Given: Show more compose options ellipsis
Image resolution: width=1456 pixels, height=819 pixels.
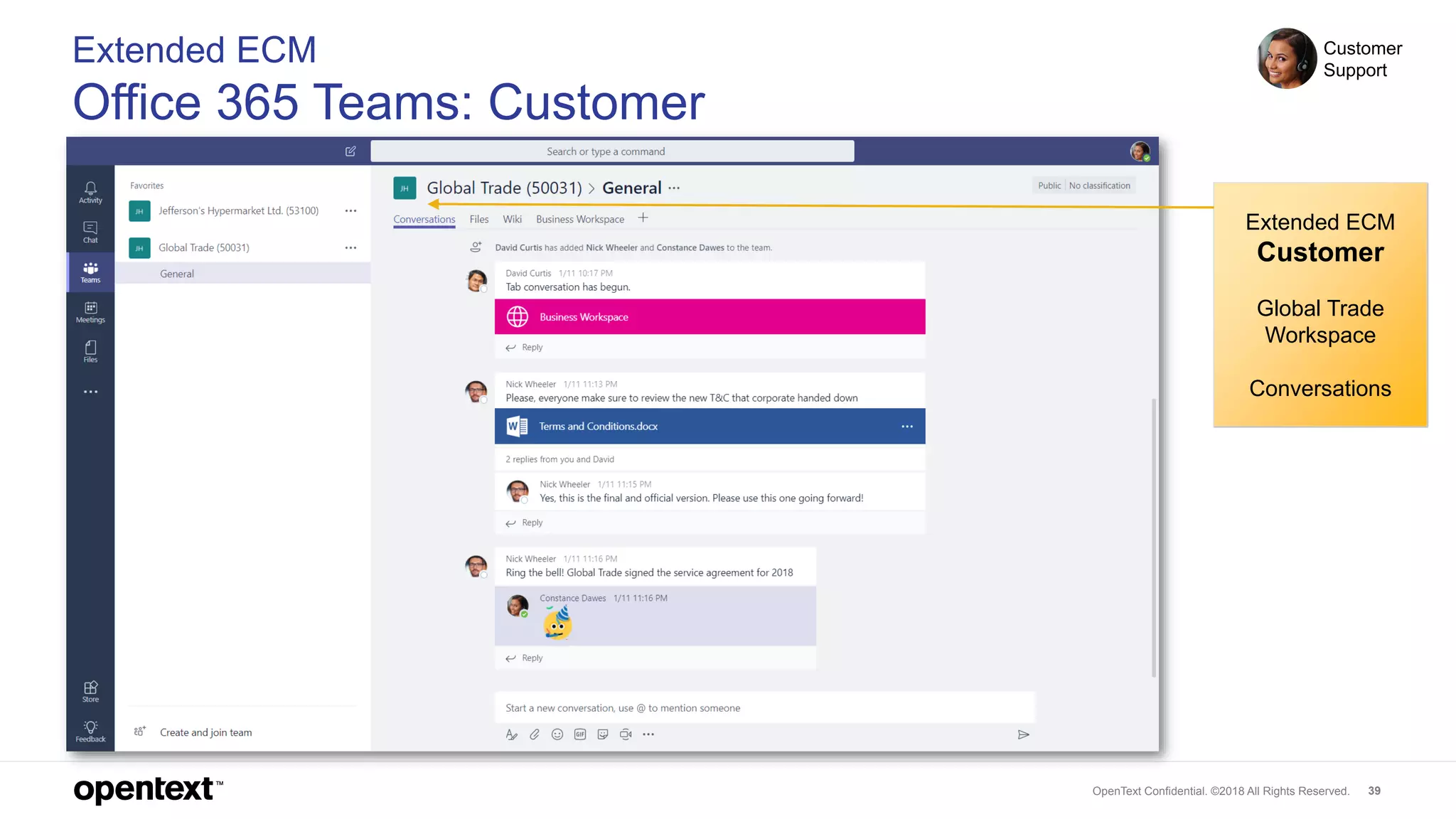Looking at the screenshot, I should click(648, 734).
